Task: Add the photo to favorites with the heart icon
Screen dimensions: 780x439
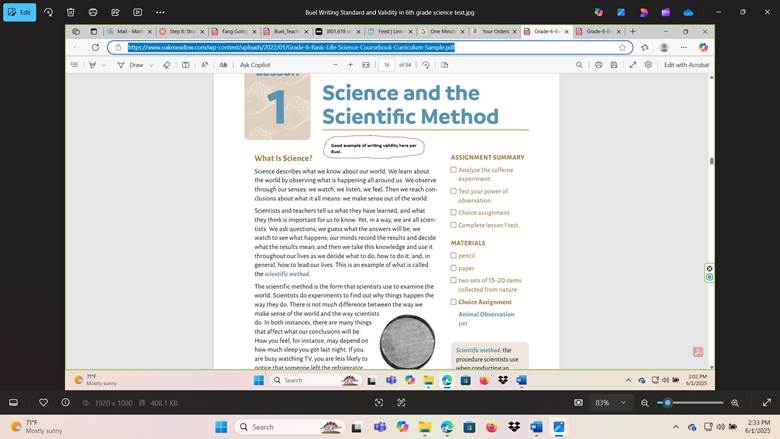Action: 43,402
